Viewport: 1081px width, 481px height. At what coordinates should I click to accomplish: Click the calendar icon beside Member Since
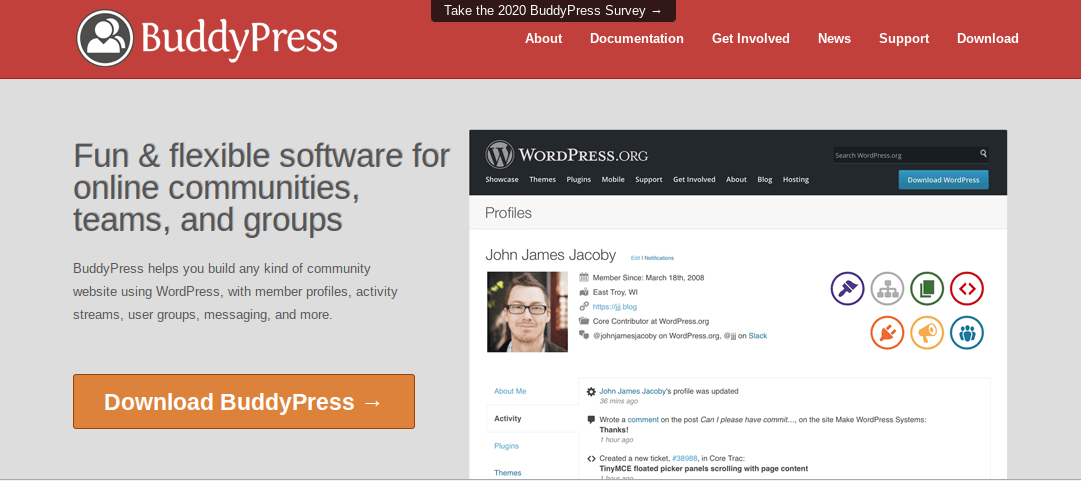[x=584, y=278]
